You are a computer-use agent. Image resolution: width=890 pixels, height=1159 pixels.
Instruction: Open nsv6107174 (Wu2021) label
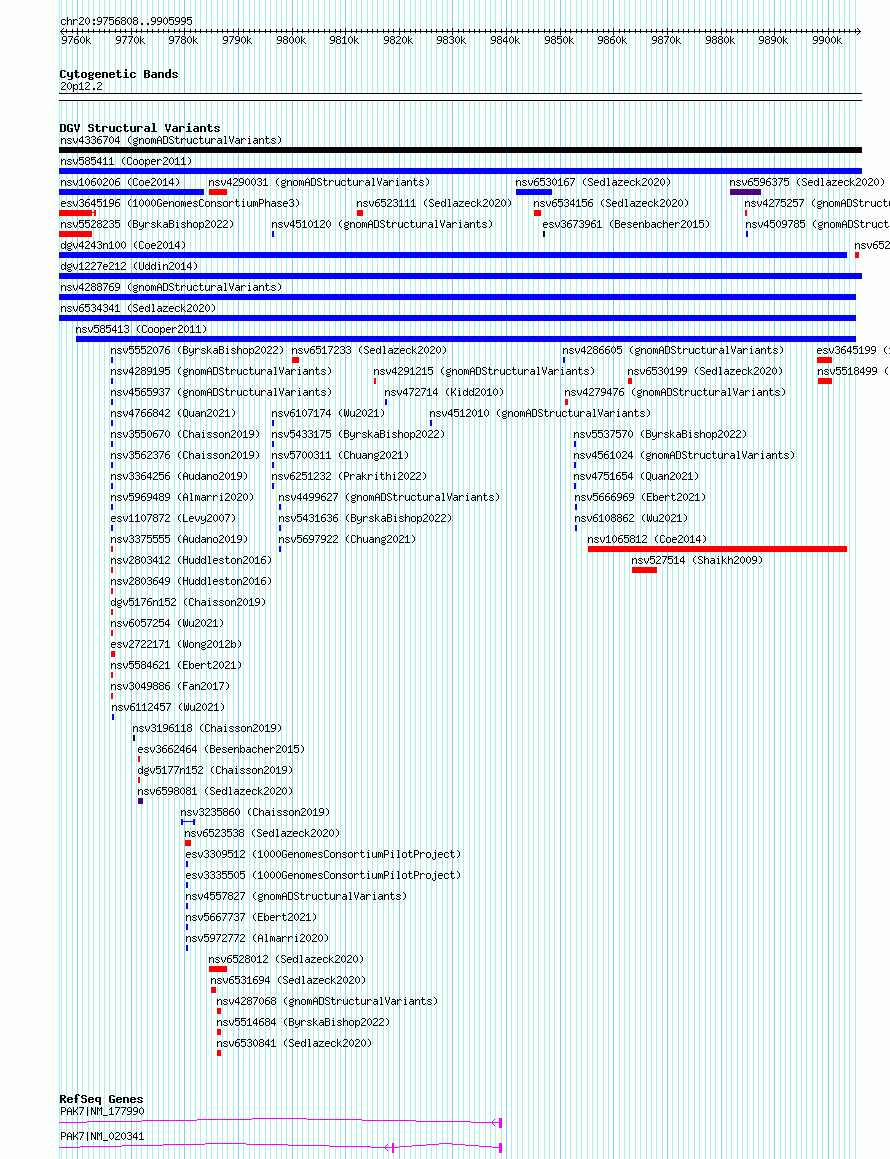[x=328, y=413]
